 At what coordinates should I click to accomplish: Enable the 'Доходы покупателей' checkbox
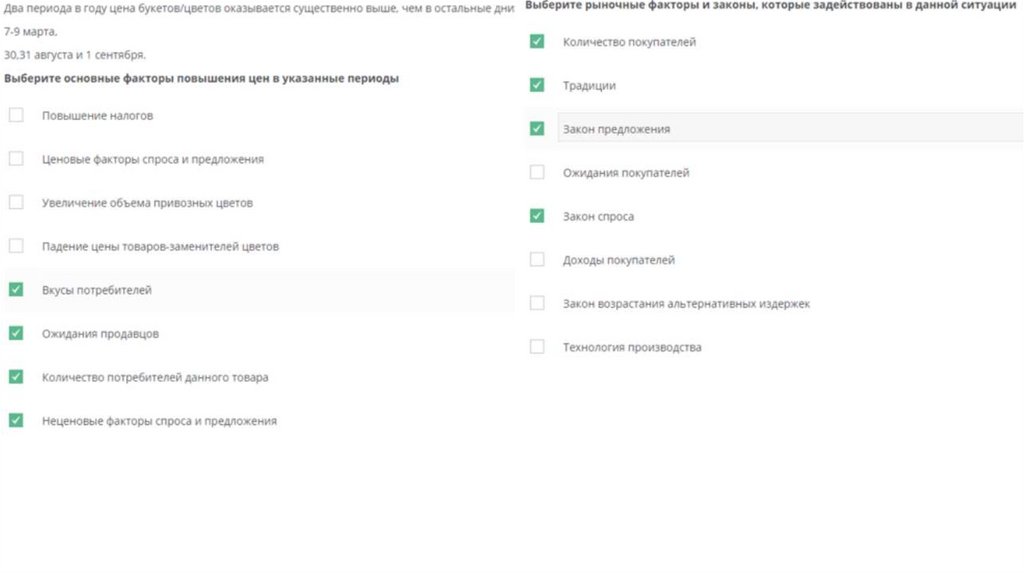(x=537, y=260)
